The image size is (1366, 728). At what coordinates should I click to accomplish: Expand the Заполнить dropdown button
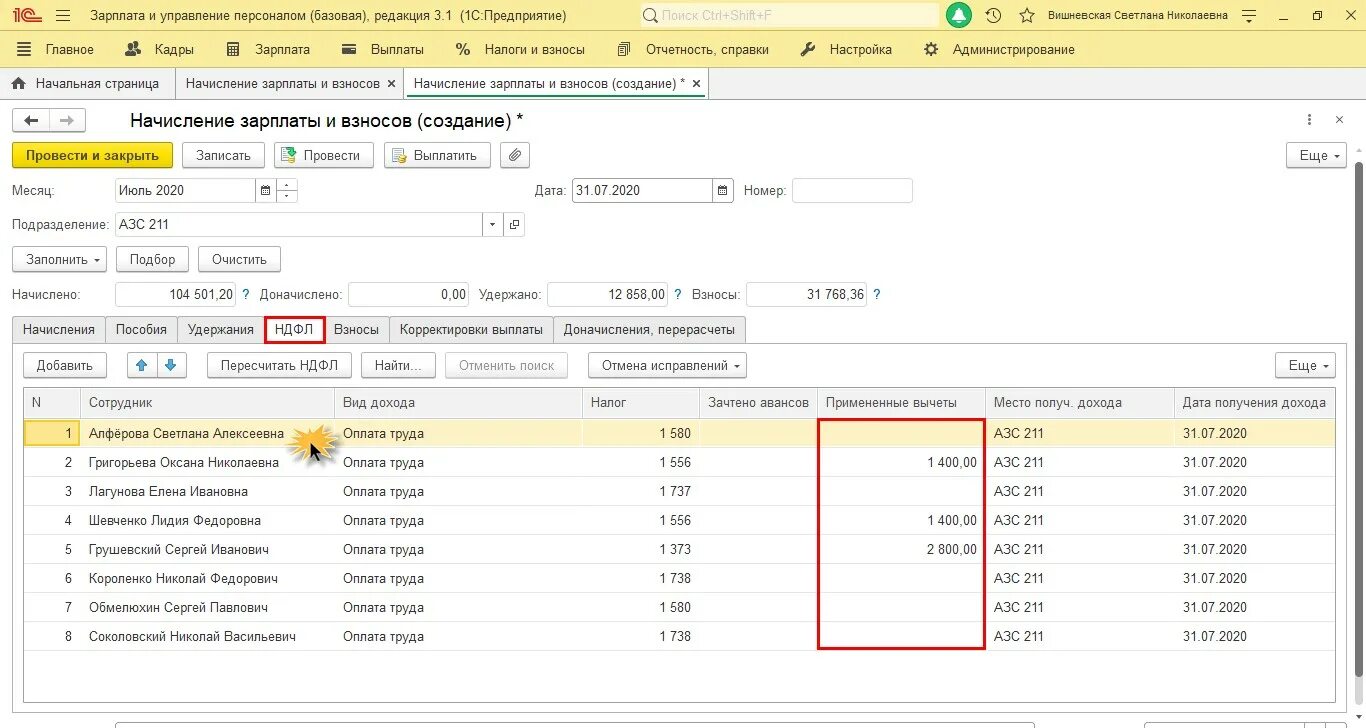coord(60,259)
